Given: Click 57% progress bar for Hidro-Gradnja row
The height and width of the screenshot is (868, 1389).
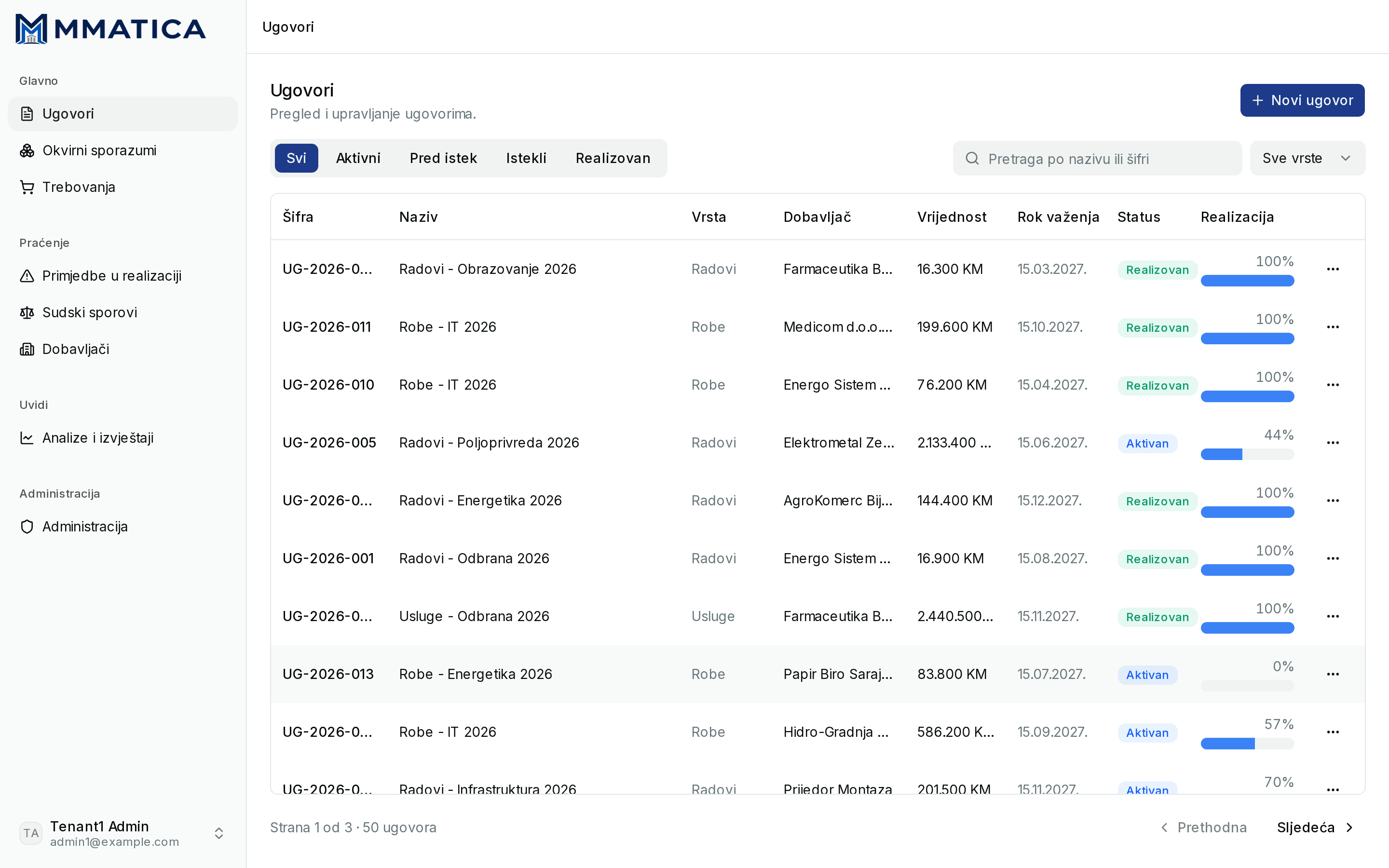Looking at the screenshot, I should tap(1247, 744).
